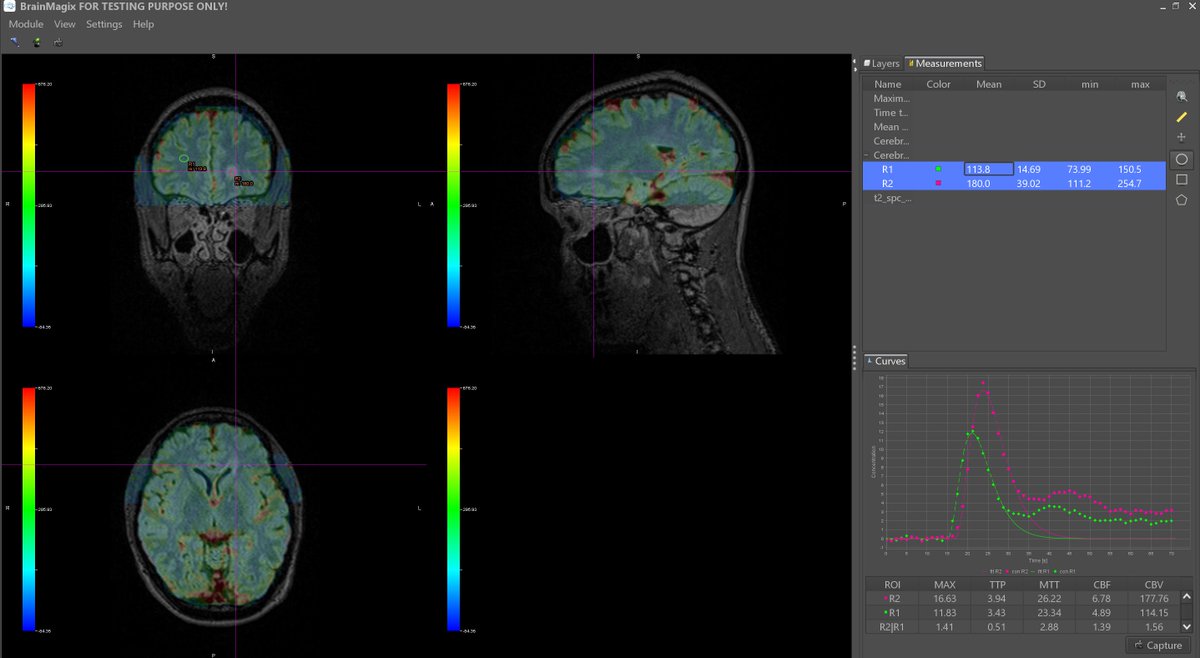Image resolution: width=1200 pixels, height=658 pixels.
Task: Click the third toolbar icon below the Settings menu
Action: pos(59,42)
